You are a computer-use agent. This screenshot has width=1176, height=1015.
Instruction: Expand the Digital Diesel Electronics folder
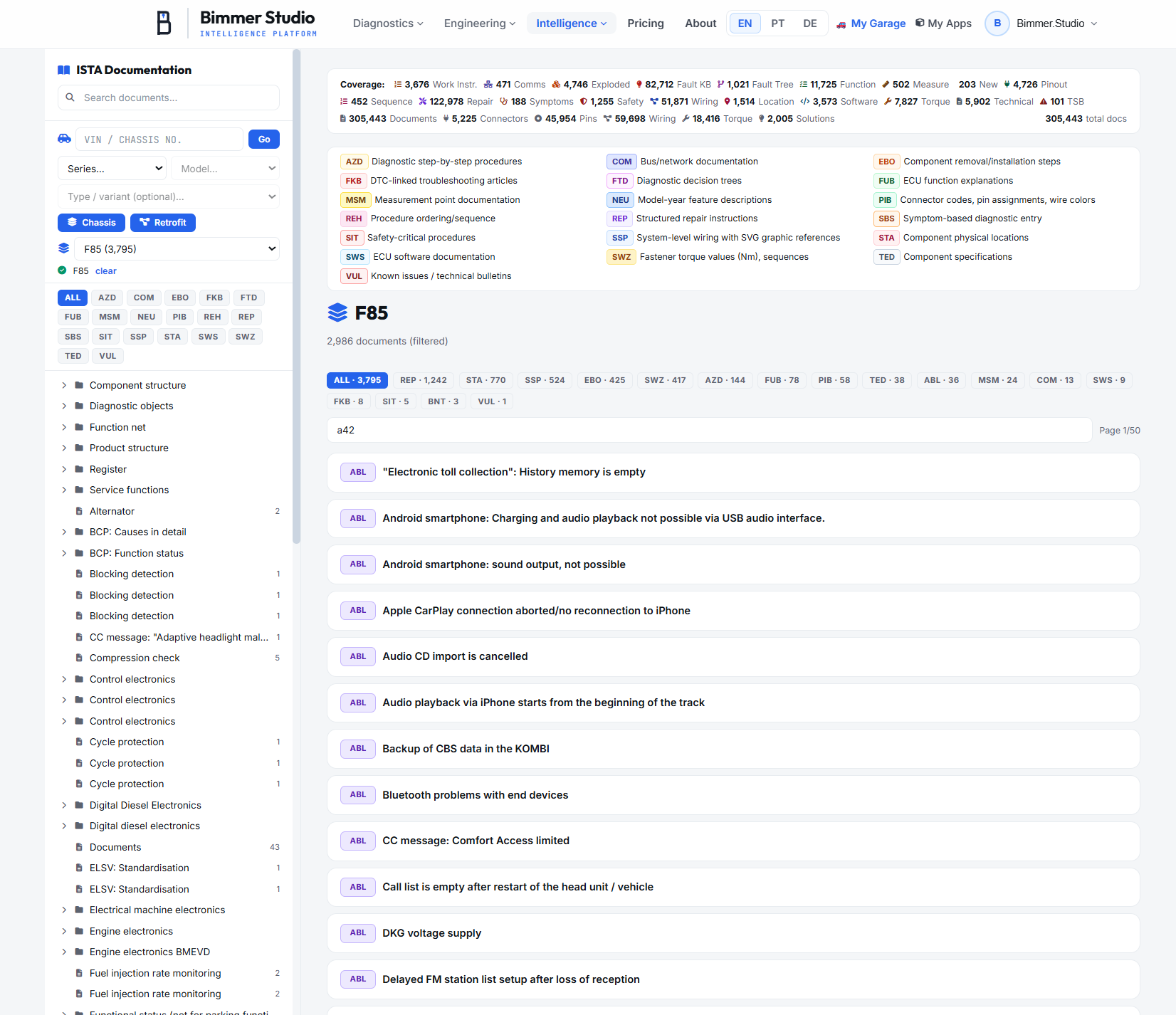(x=64, y=805)
